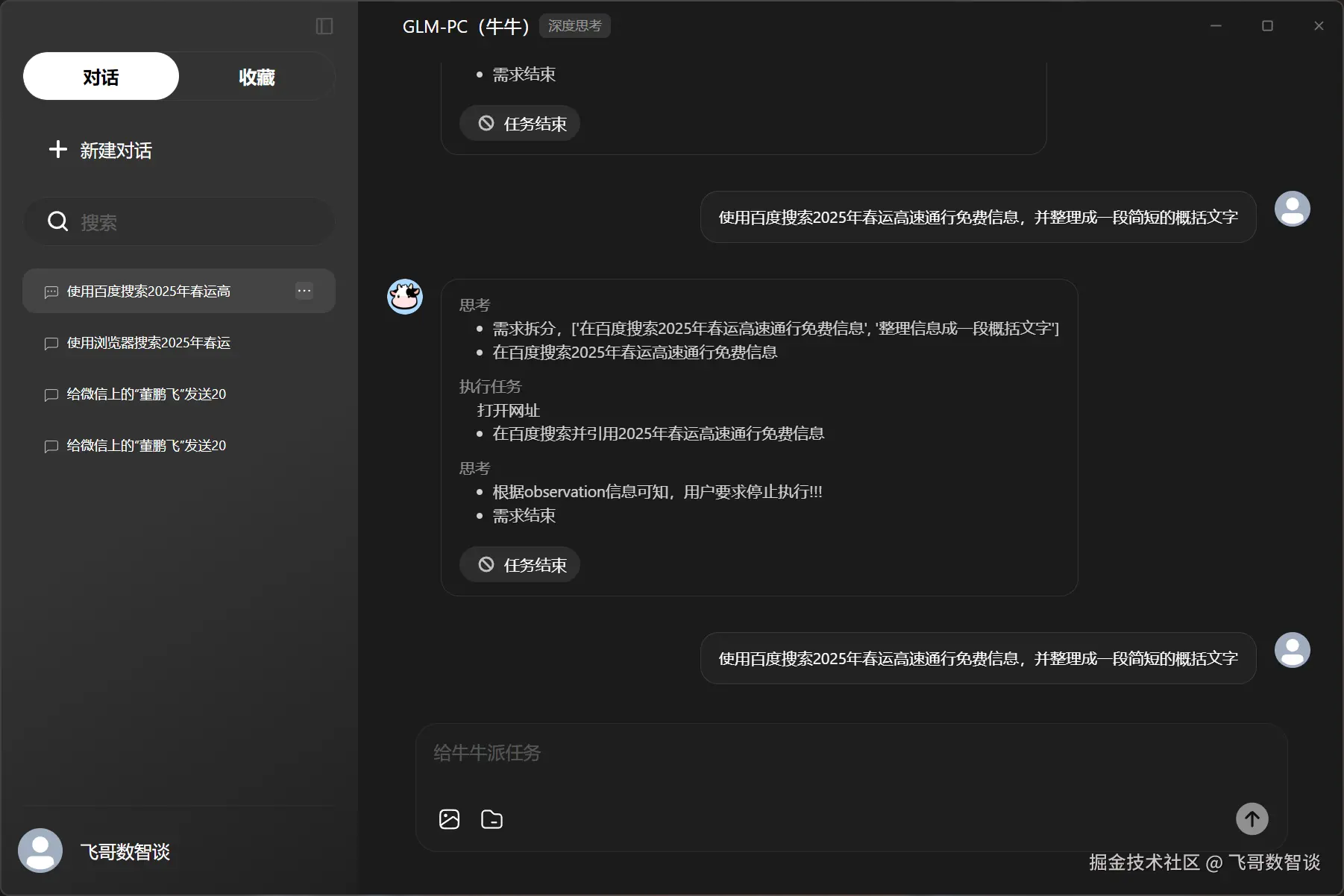
Task: Send the message with the up-arrow button
Action: coord(1252,819)
